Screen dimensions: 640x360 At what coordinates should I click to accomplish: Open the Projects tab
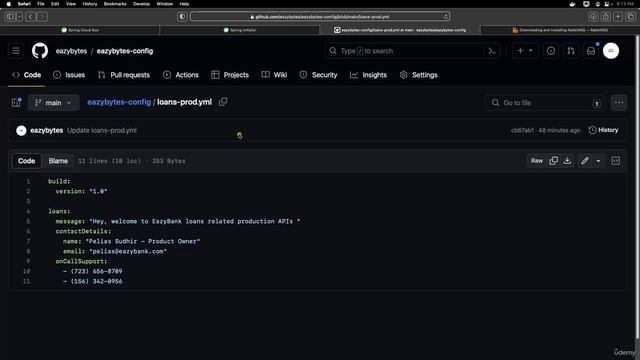[x=230, y=75]
